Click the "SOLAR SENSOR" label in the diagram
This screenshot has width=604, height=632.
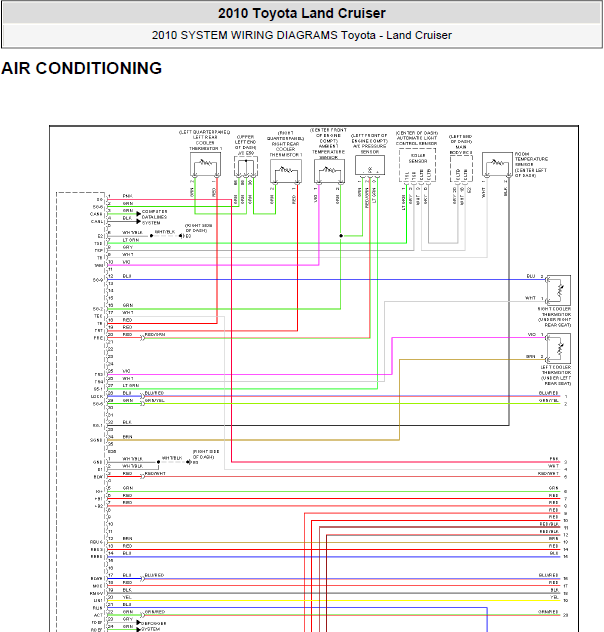pos(417,158)
